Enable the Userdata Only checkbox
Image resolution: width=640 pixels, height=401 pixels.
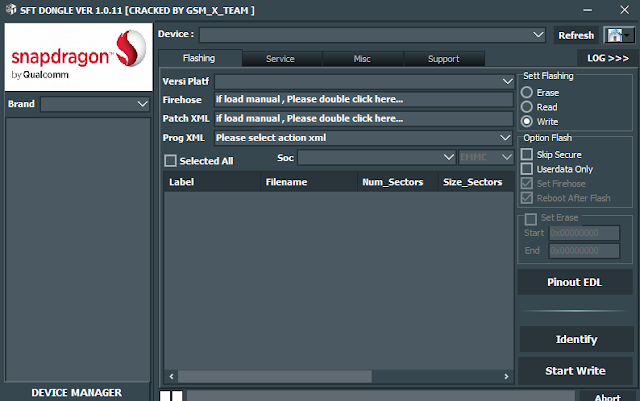pos(527,169)
